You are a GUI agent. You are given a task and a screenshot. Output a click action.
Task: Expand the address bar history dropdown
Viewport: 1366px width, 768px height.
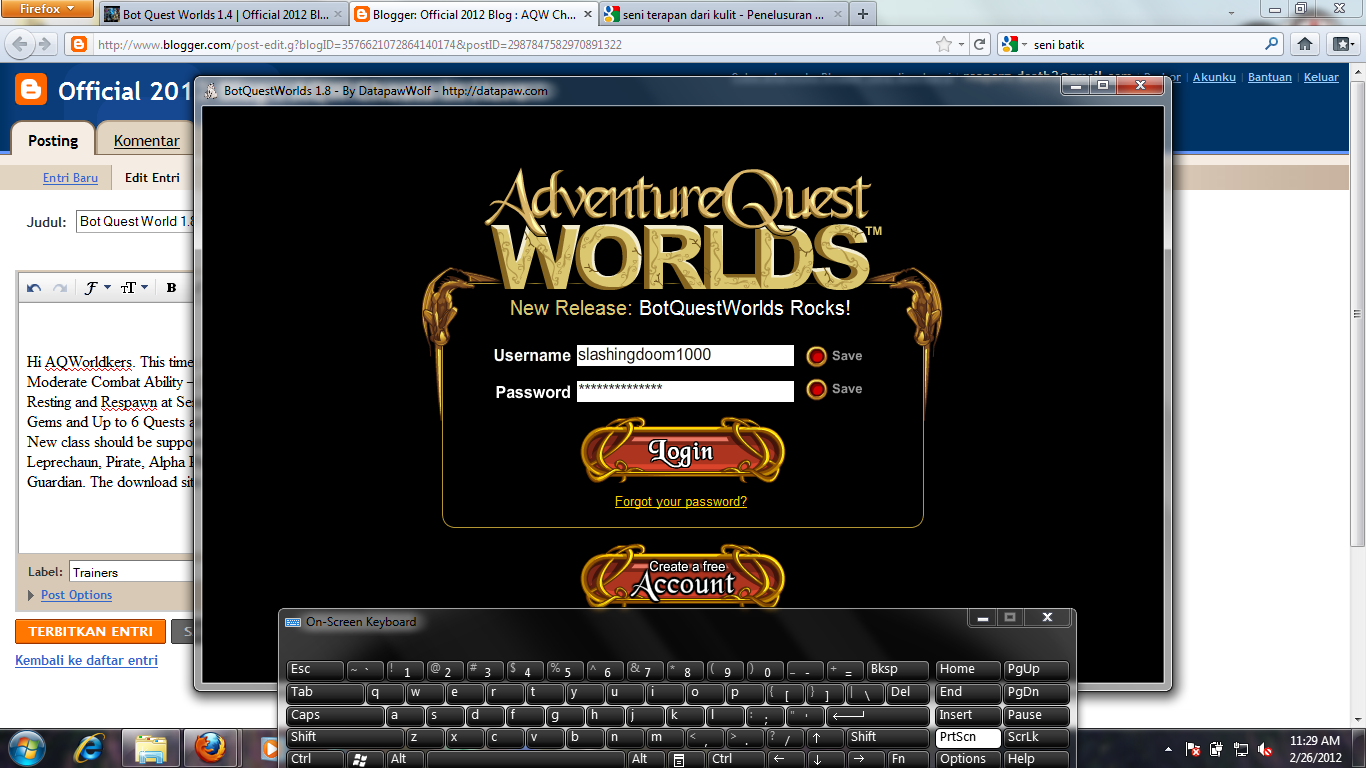click(962, 44)
